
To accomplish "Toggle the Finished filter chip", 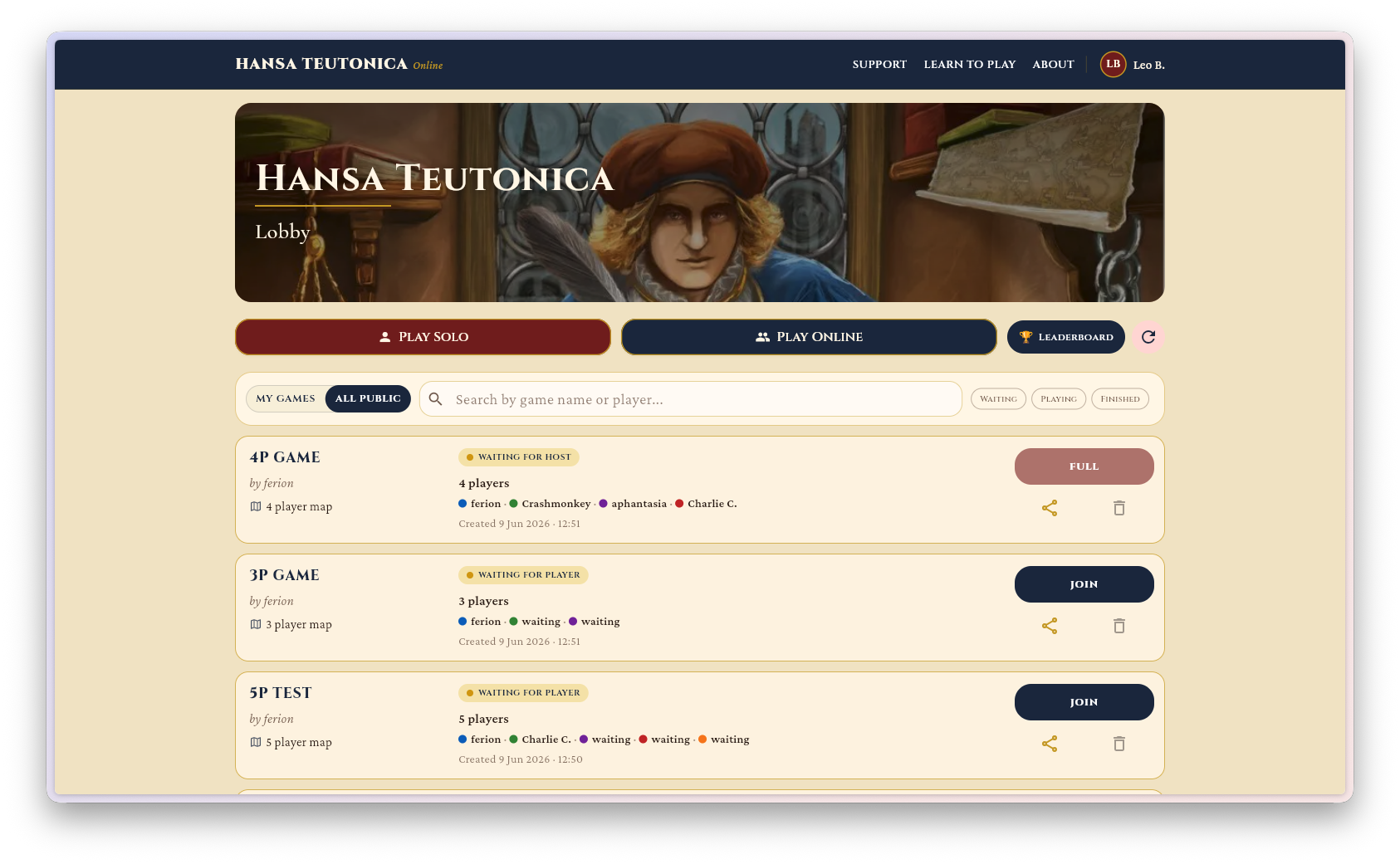I will pyautogui.click(x=1120, y=399).
